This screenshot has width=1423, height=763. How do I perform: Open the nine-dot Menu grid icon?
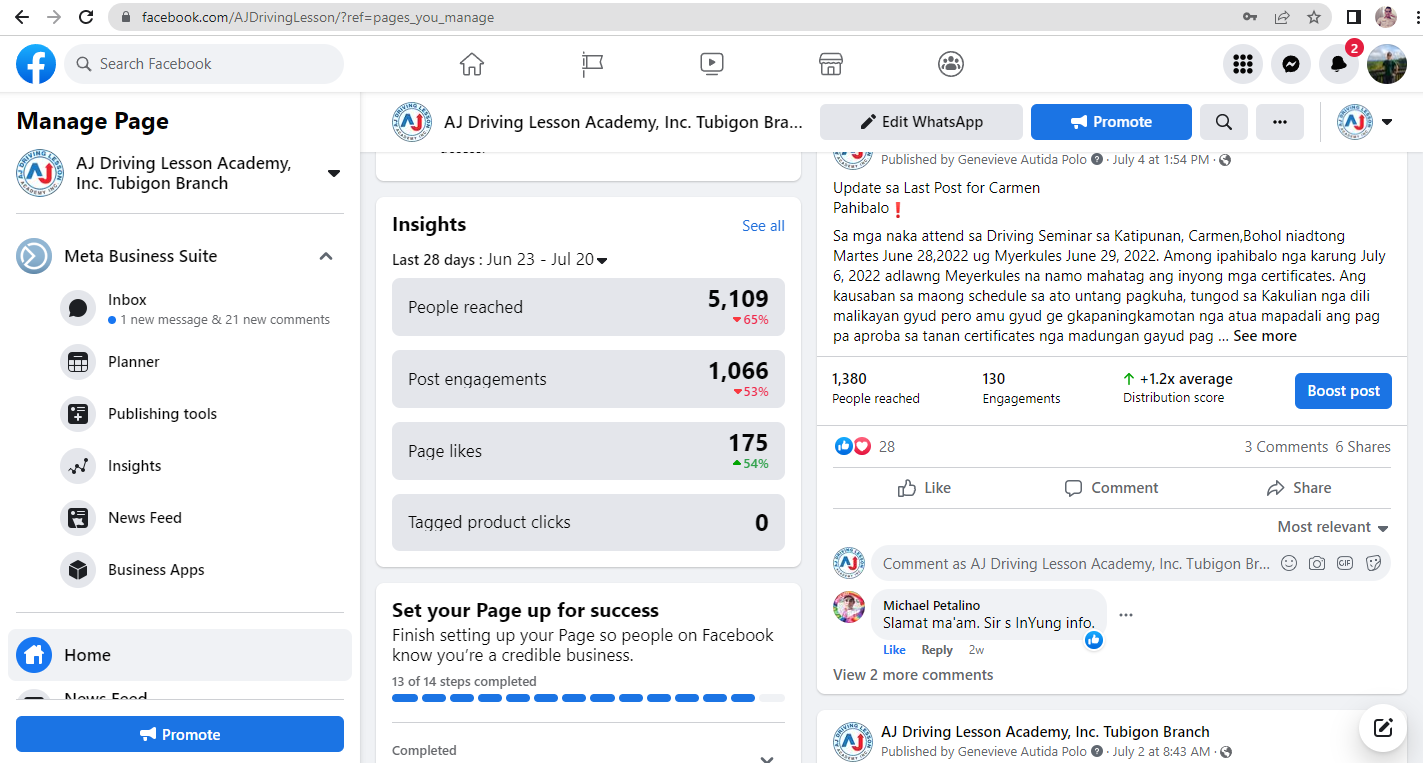pyautogui.click(x=1243, y=64)
